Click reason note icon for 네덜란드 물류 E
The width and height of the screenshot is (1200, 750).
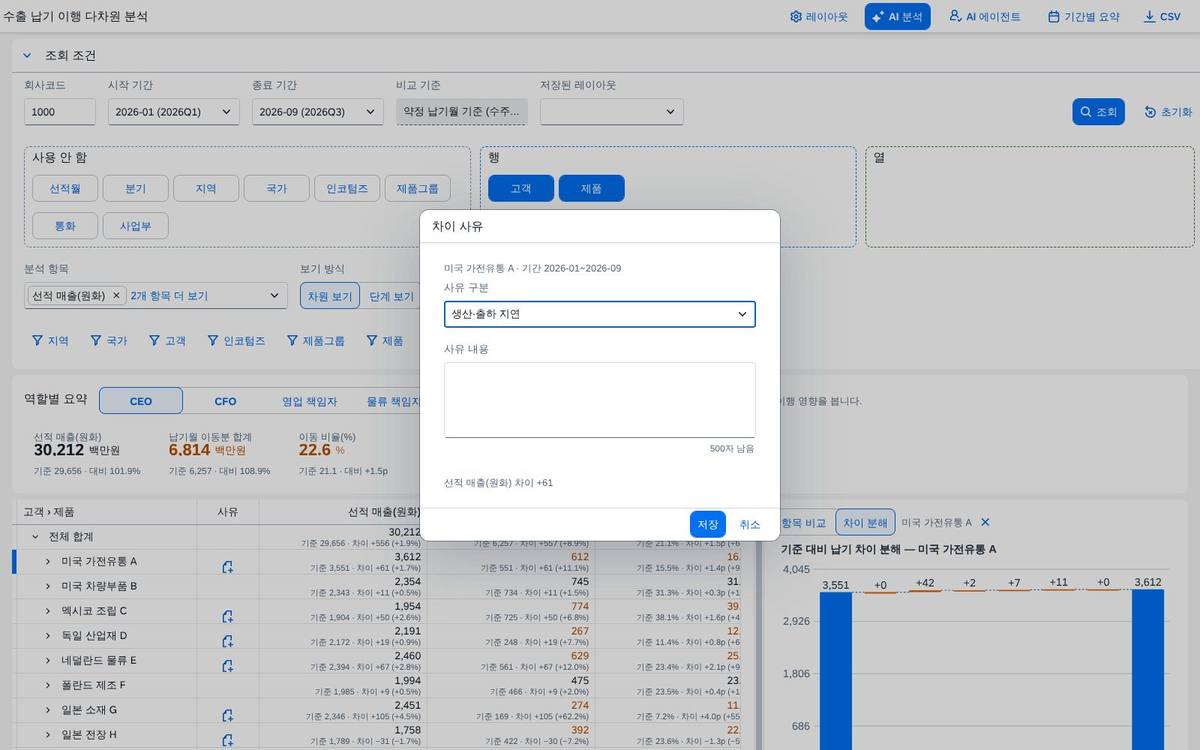[x=227, y=667]
